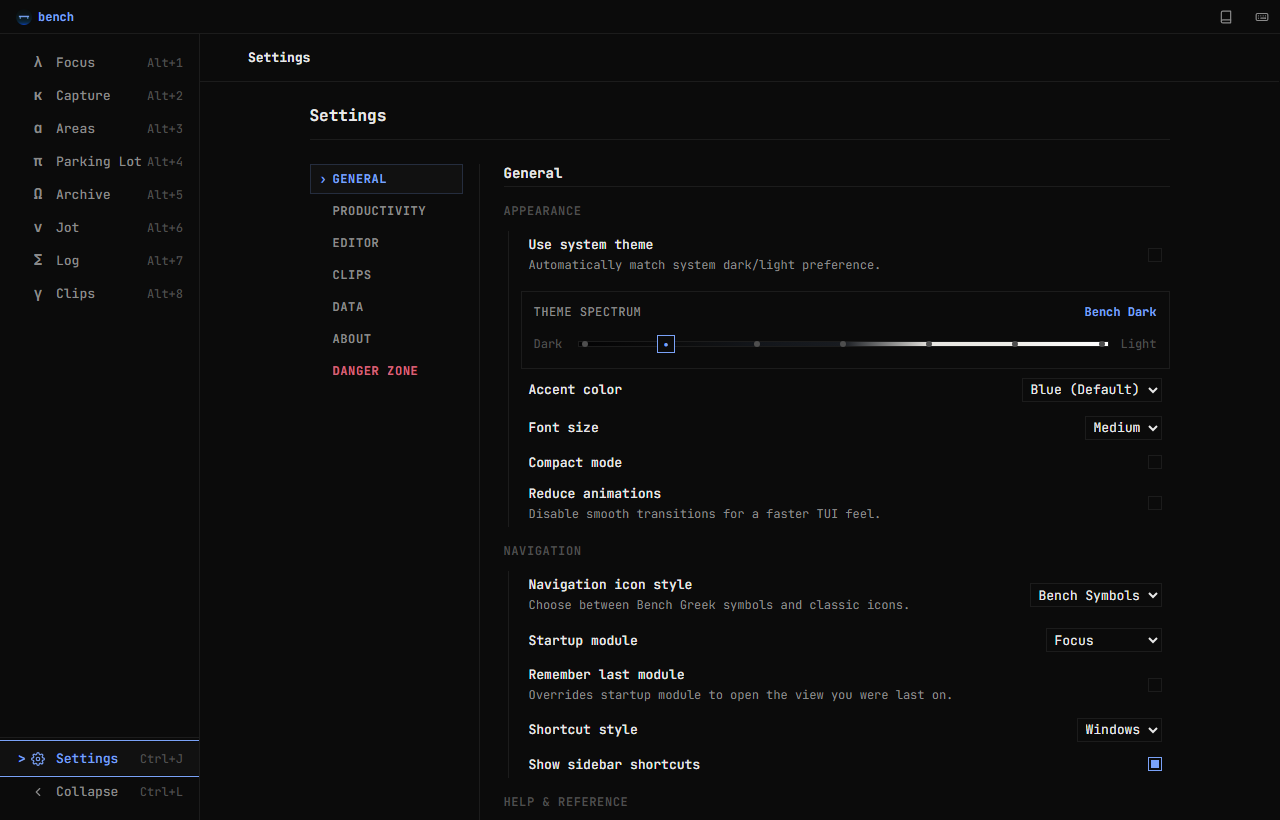Open Navigation icon style dropdown
1280x820 pixels.
click(x=1096, y=595)
